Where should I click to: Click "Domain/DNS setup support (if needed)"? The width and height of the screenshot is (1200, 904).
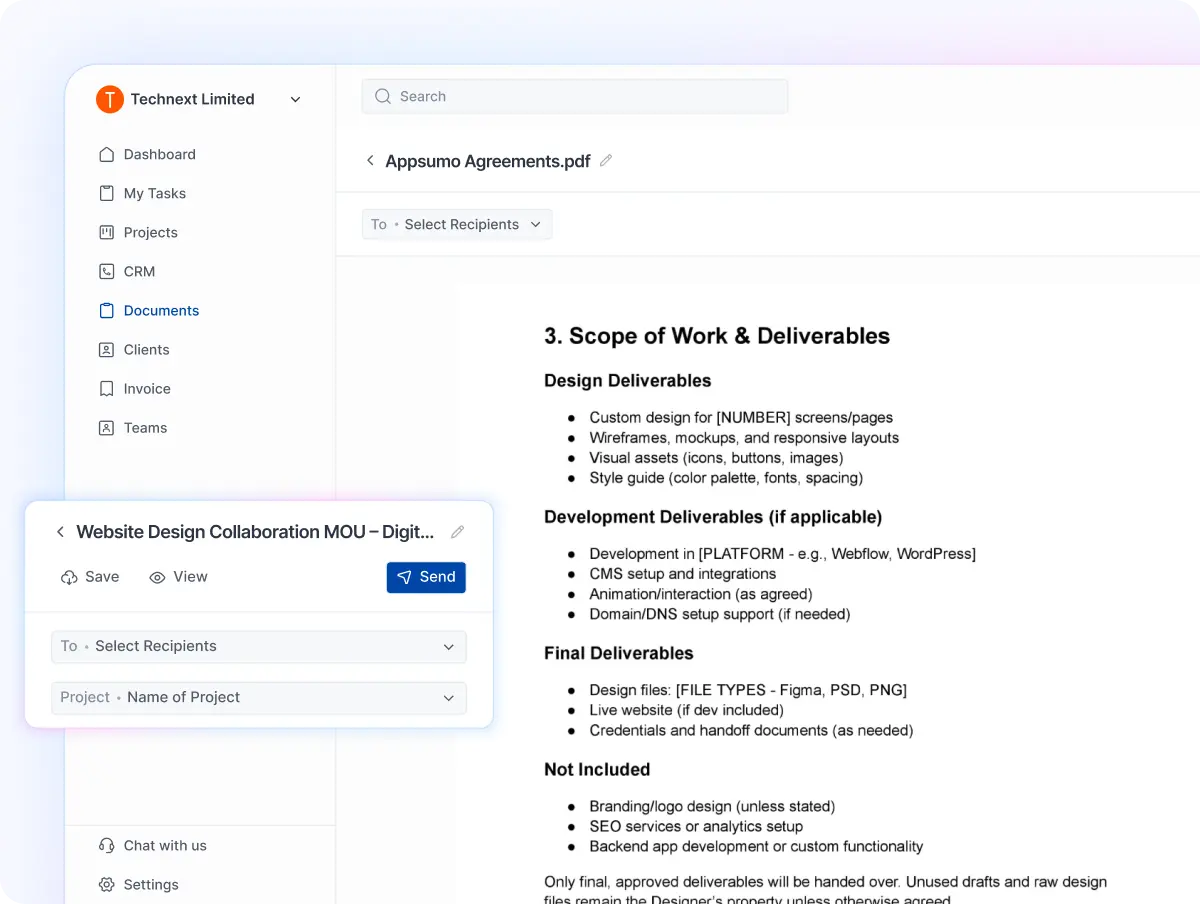pos(720,614)
